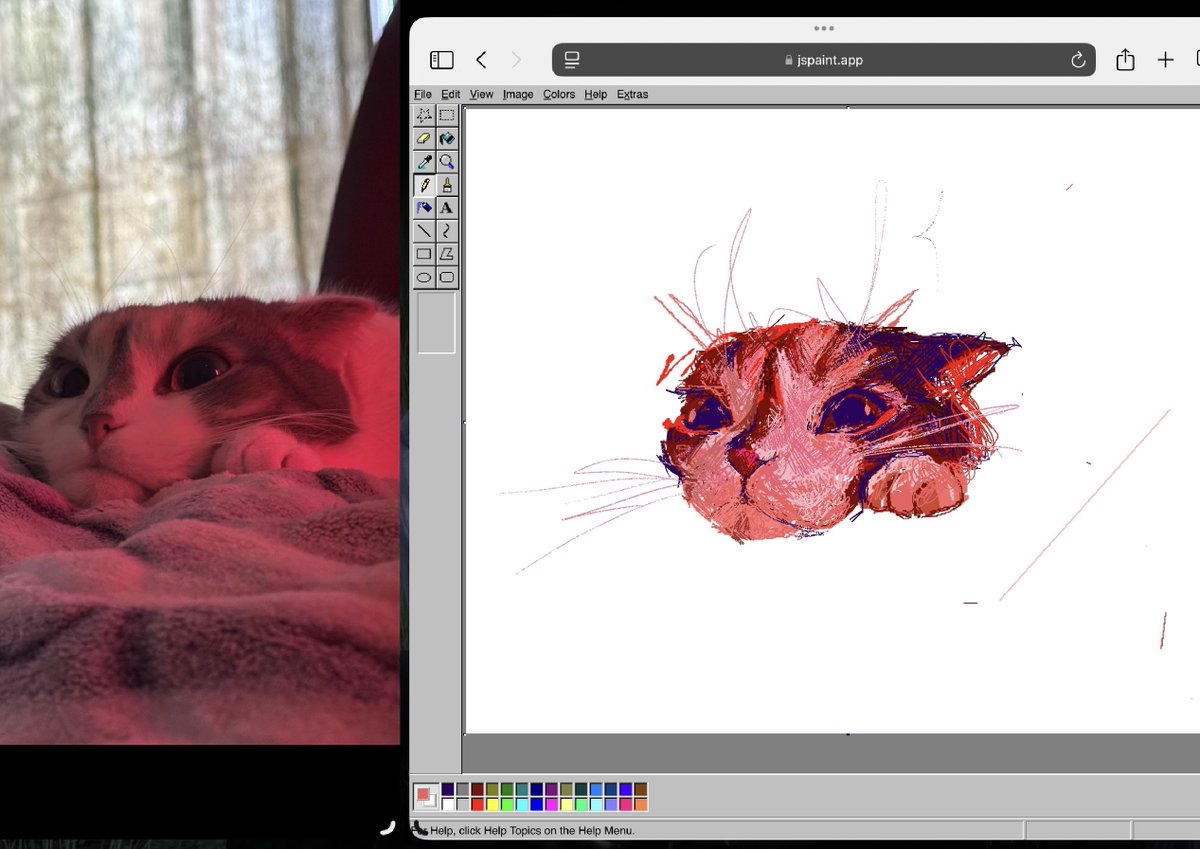Click the cat drawing's nose on the canvas
Image resolution: width=1200 pixels, height=849 pixels.
(744, 461)
